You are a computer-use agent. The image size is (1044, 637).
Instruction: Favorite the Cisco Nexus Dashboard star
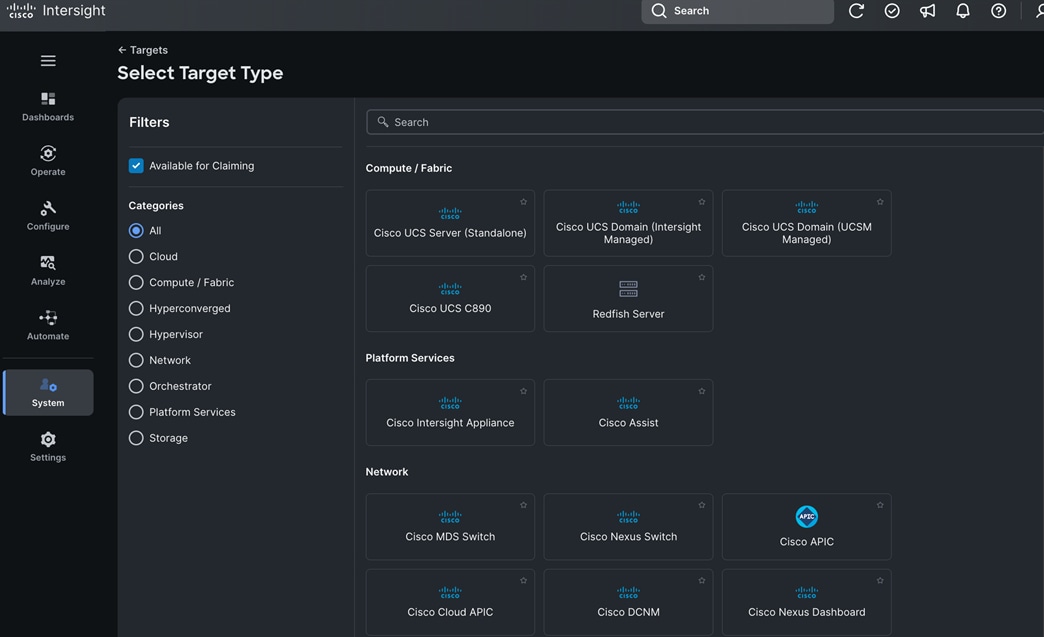pos(880,581)
